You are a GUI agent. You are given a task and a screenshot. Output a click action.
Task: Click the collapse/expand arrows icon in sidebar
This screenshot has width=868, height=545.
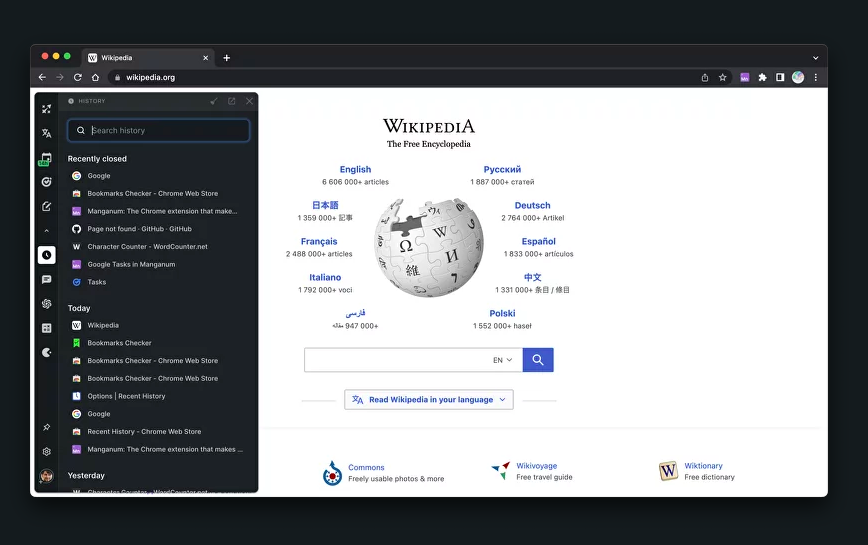[46, 109]
